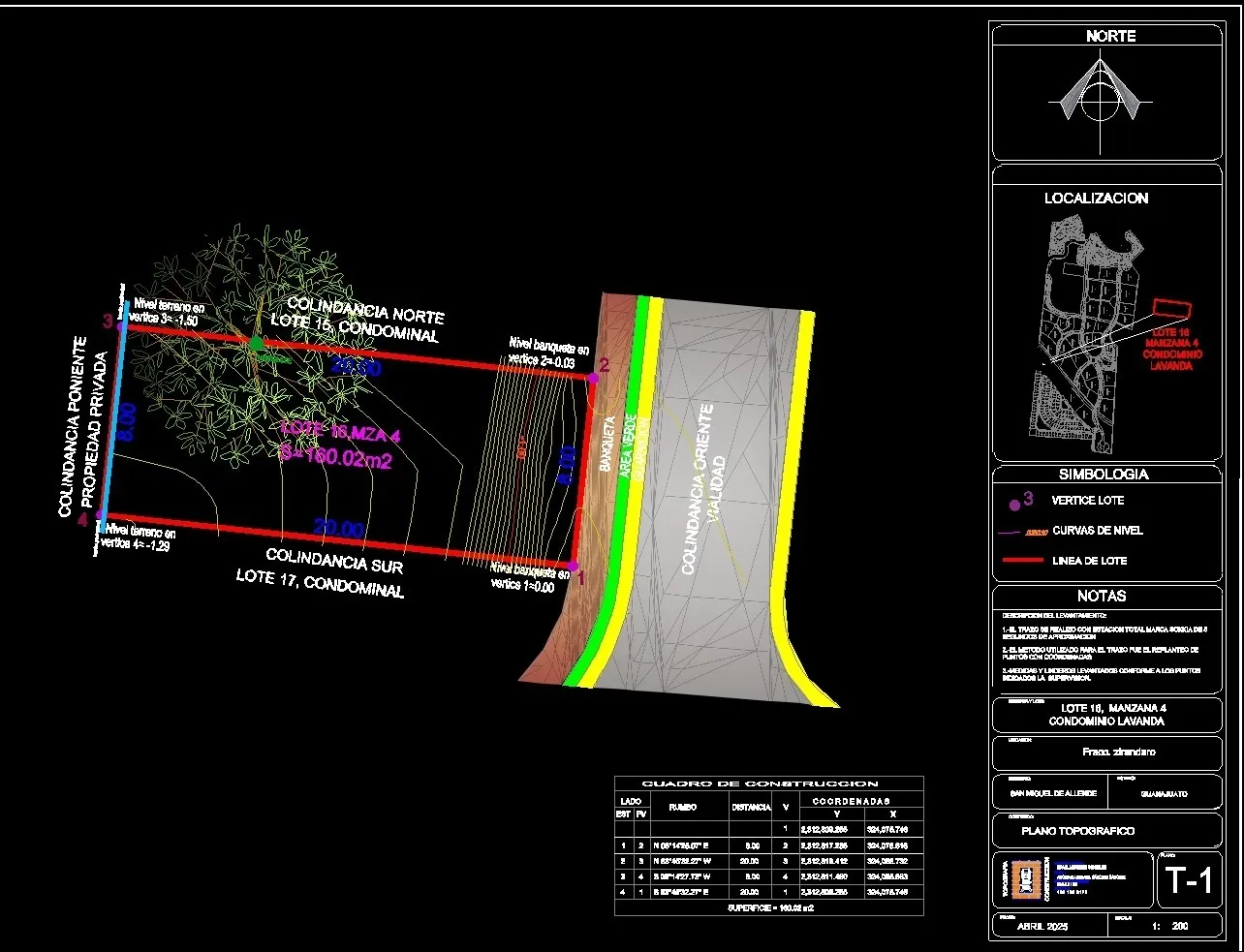Select the Superficie row in construction table
The image size is (1244, 952).
pyautogui.click(x=768, y=908)
